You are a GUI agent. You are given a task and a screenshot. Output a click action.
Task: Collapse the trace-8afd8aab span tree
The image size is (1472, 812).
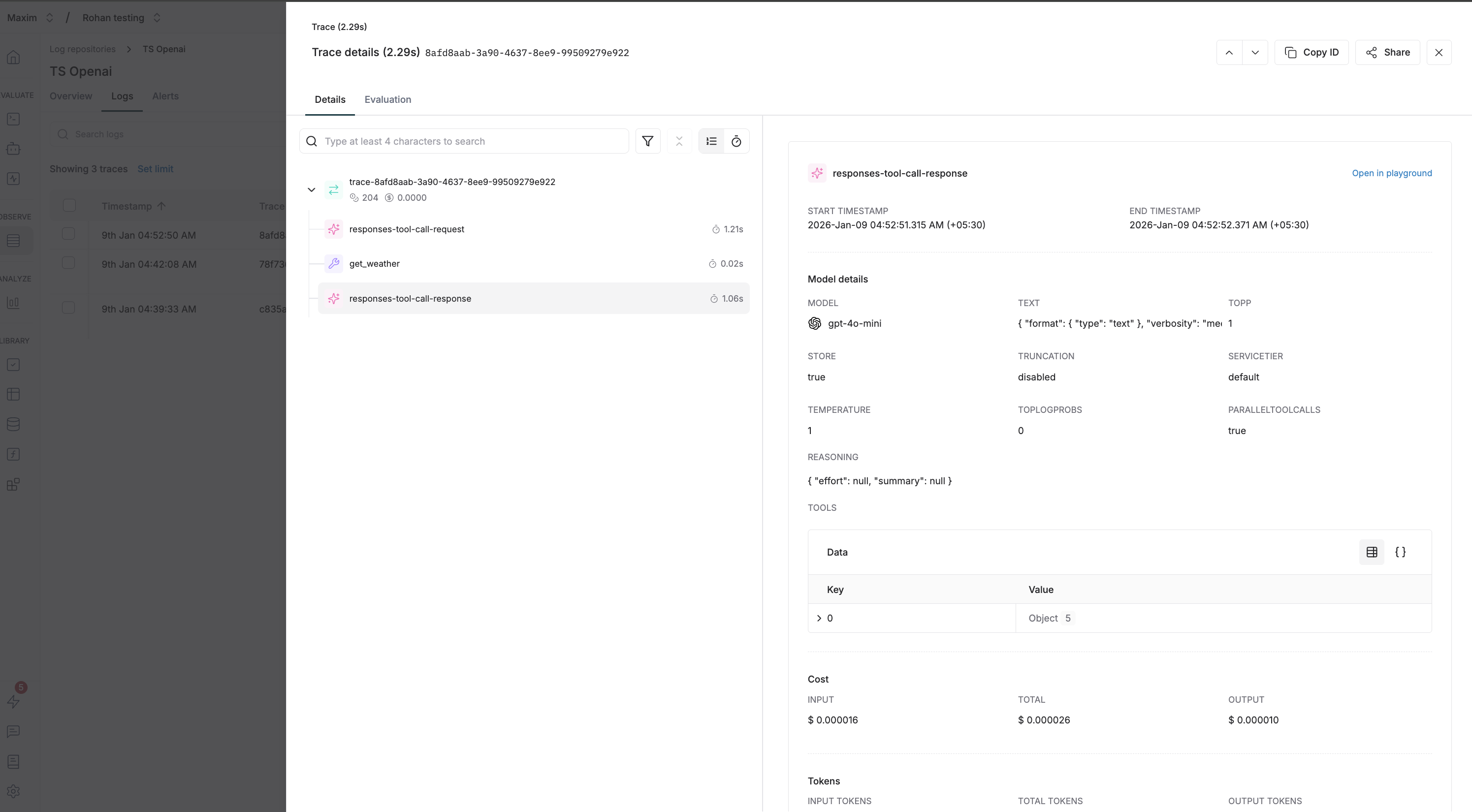[312, 189]
